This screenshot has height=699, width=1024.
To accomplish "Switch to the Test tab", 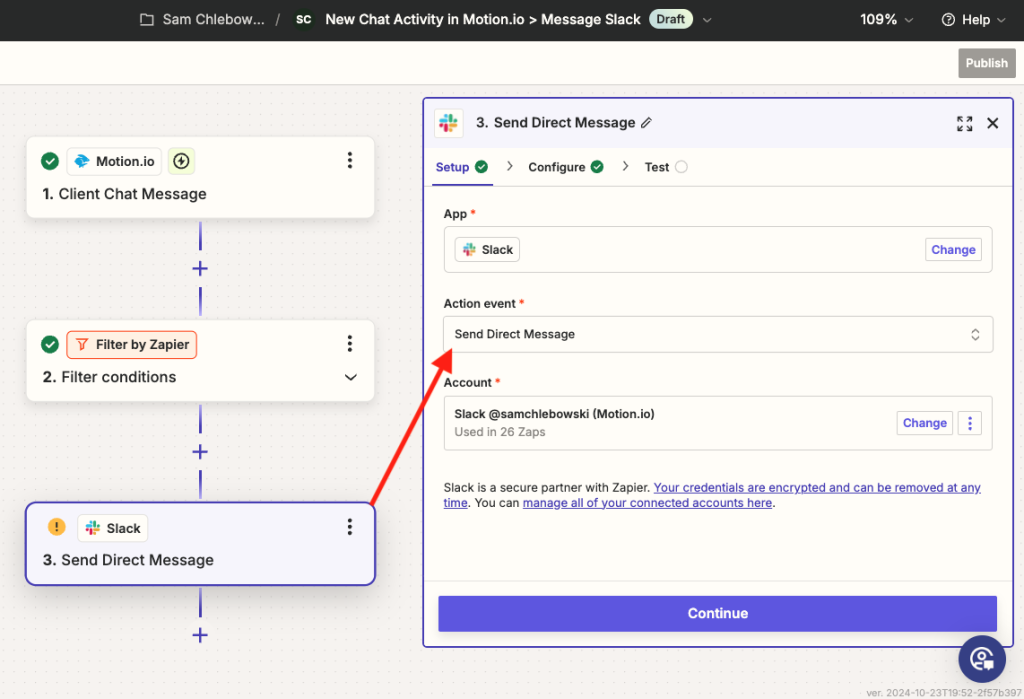I will coord(665,167).
